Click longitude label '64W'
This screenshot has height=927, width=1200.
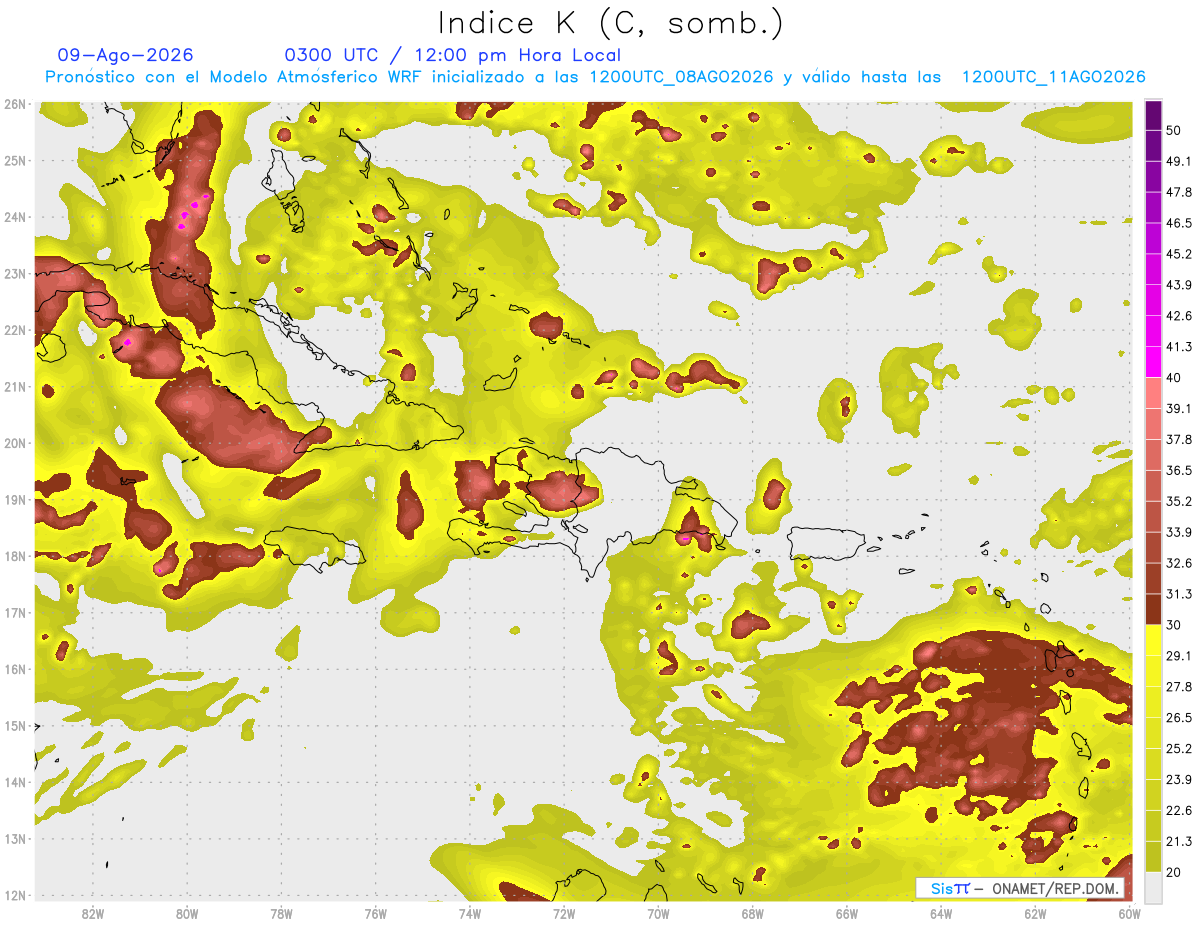941,913
